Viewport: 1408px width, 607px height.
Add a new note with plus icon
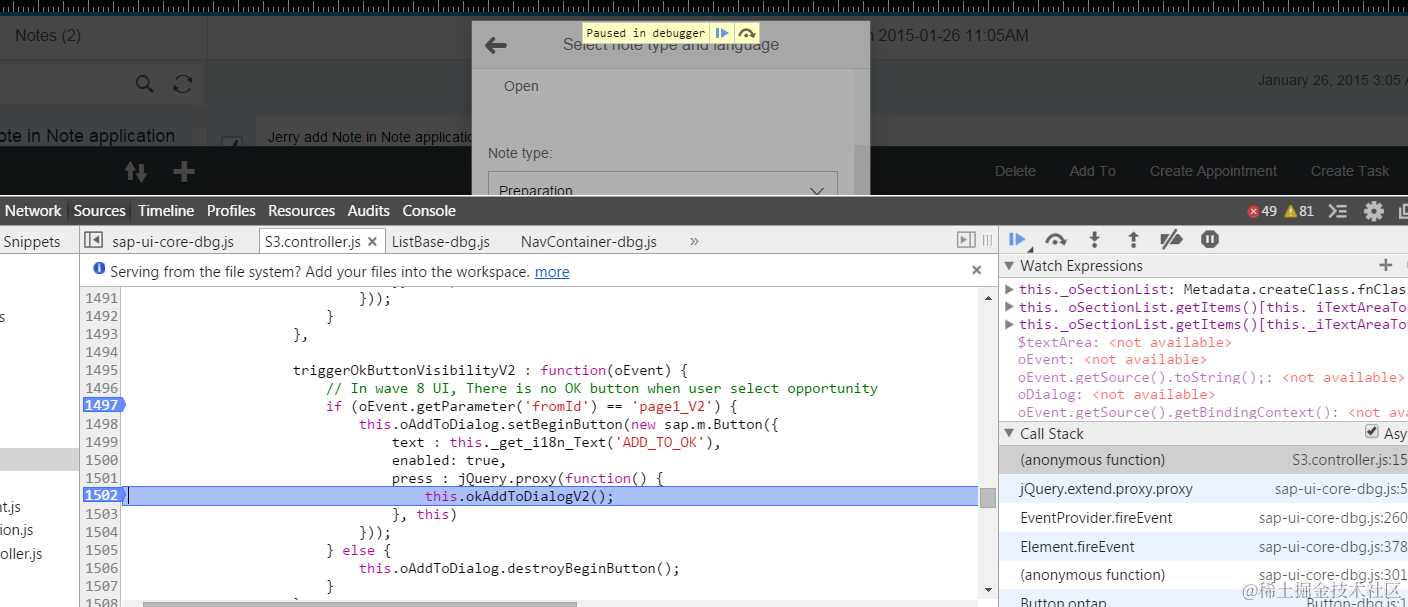(x=184, y=171)
